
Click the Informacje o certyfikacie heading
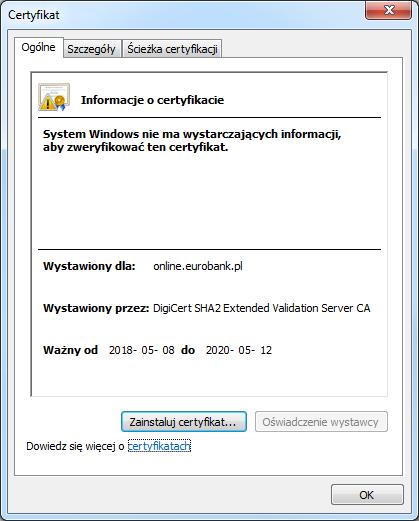coord(152,100)
